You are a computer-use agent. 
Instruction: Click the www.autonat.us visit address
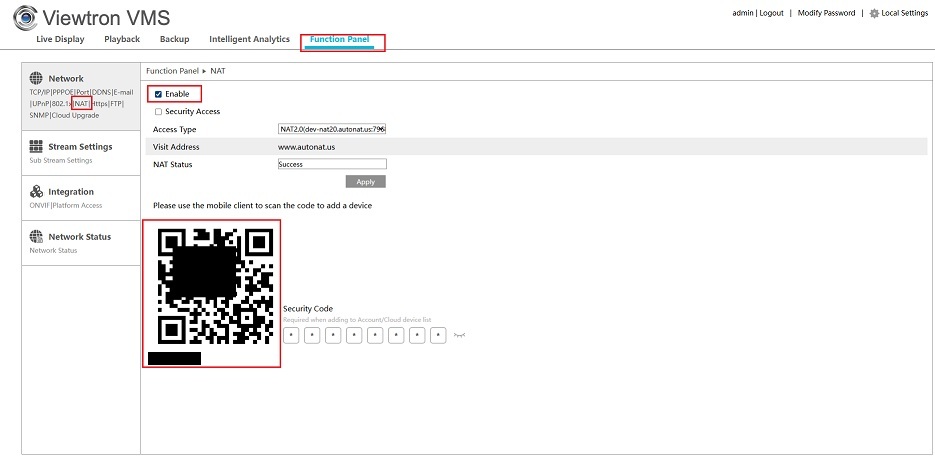pos(306,147)
